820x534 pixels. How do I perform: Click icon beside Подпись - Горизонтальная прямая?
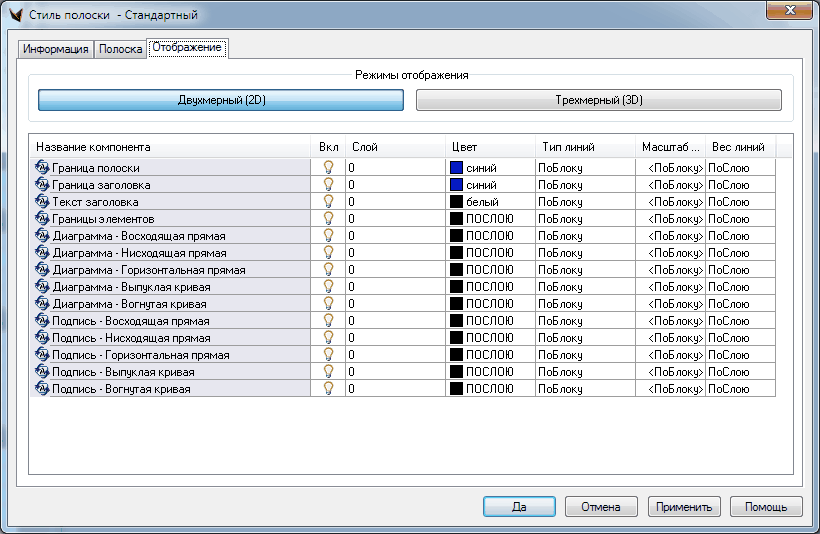(42, 355)
